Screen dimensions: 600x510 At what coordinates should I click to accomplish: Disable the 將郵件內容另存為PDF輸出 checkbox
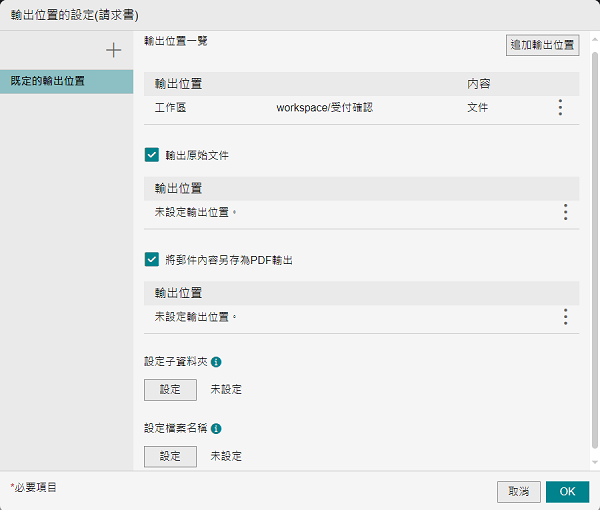click(152, 260)
